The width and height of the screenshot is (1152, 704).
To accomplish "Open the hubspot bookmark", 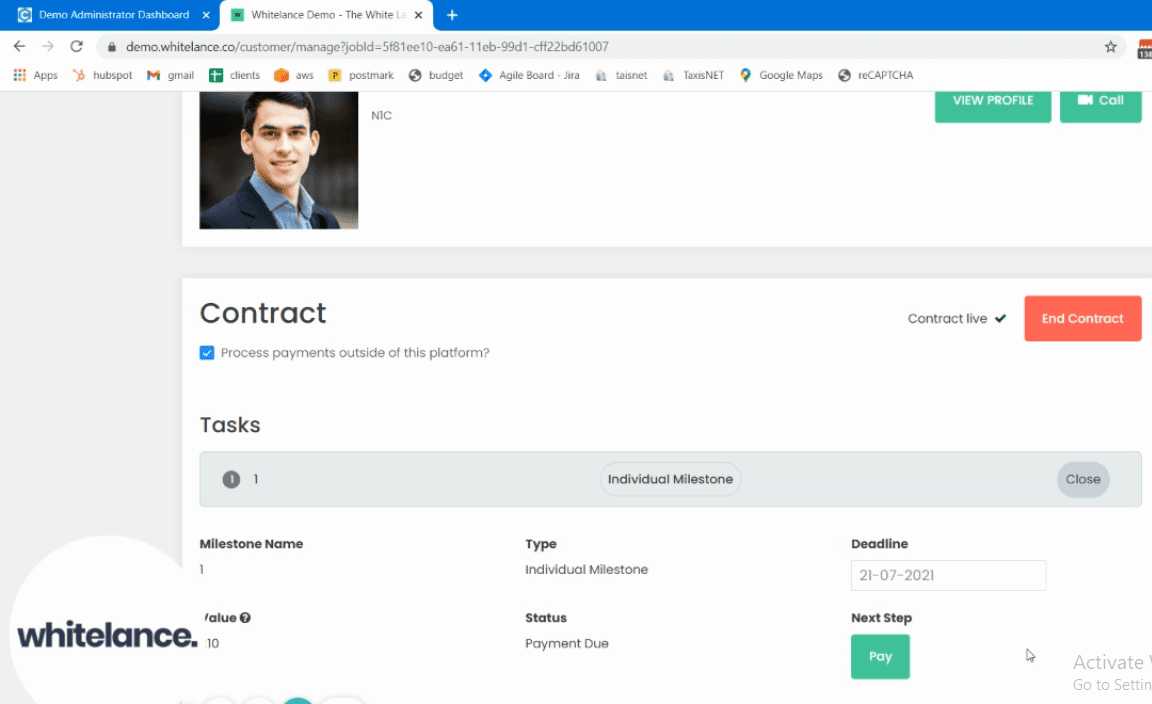I will pos(102,75).
